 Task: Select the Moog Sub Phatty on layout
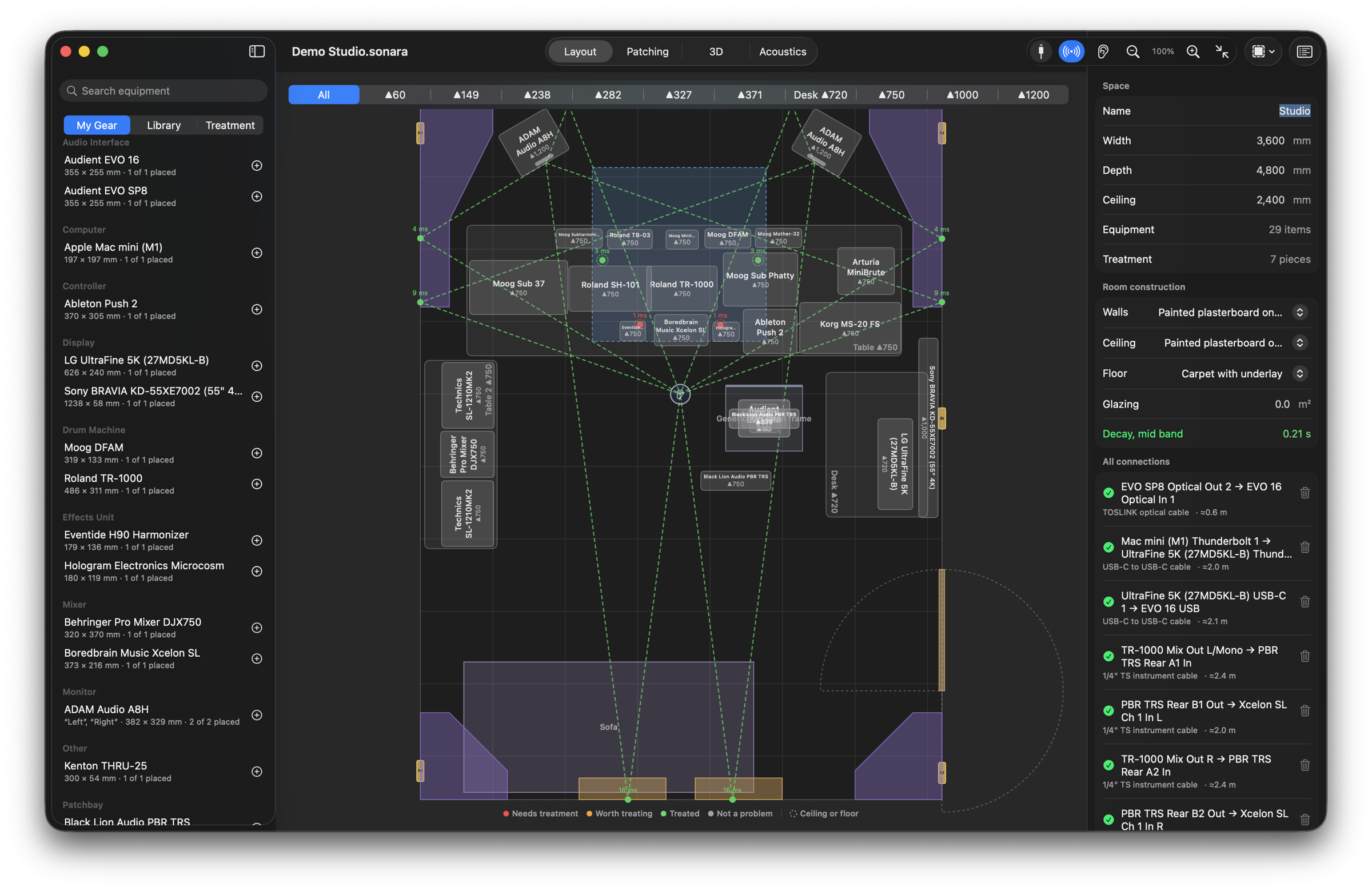coord(760,279)
